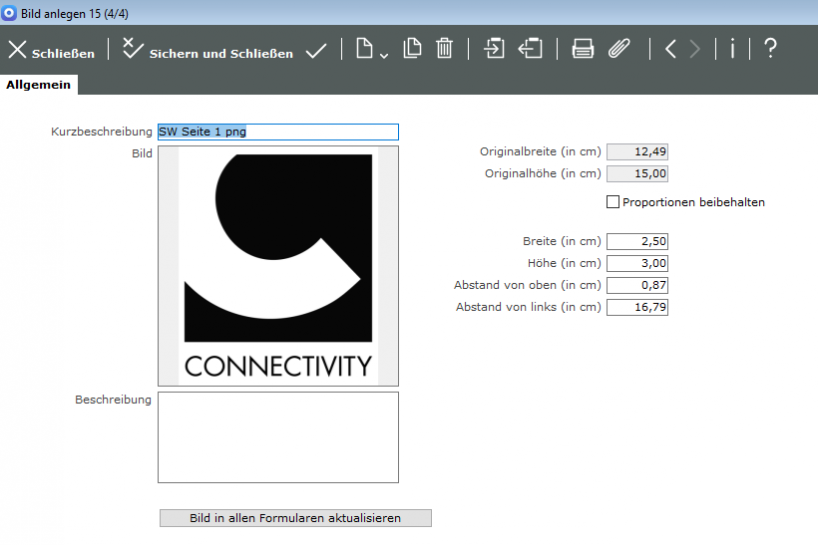Save using the single checkmark icon

(x=316, y=50)
